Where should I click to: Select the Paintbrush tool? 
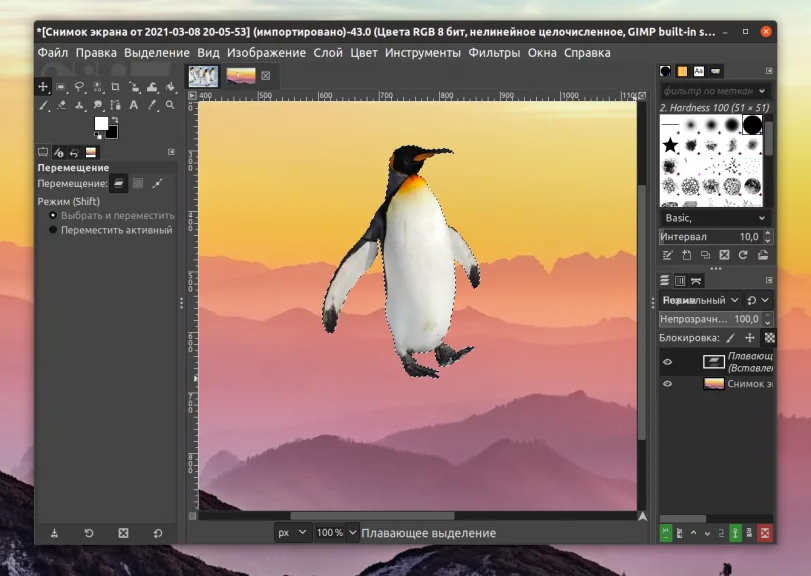(43, 104)
